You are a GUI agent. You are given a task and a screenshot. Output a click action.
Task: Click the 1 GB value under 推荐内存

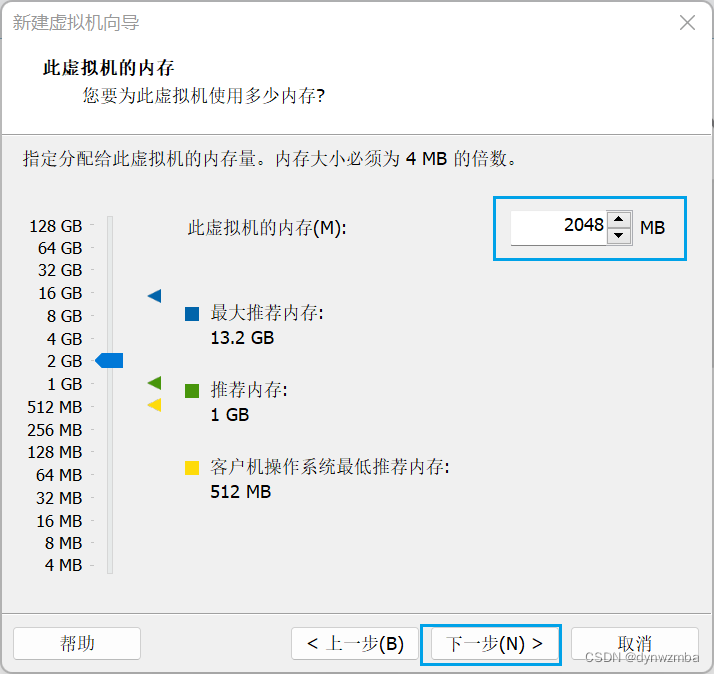(x=230, y=415)
